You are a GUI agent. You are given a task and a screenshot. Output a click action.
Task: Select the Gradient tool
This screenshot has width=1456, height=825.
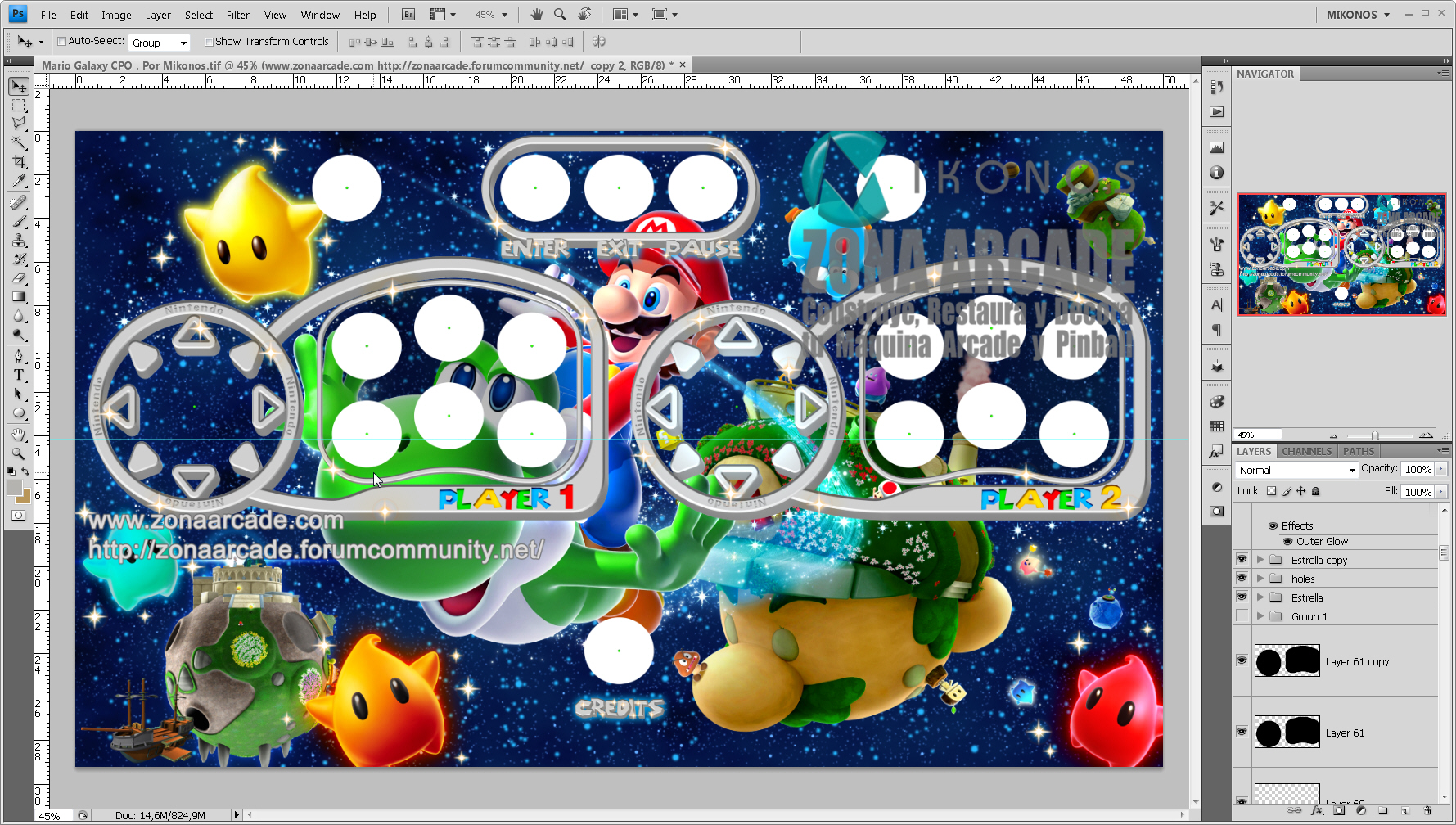click(x=19, y=297)
